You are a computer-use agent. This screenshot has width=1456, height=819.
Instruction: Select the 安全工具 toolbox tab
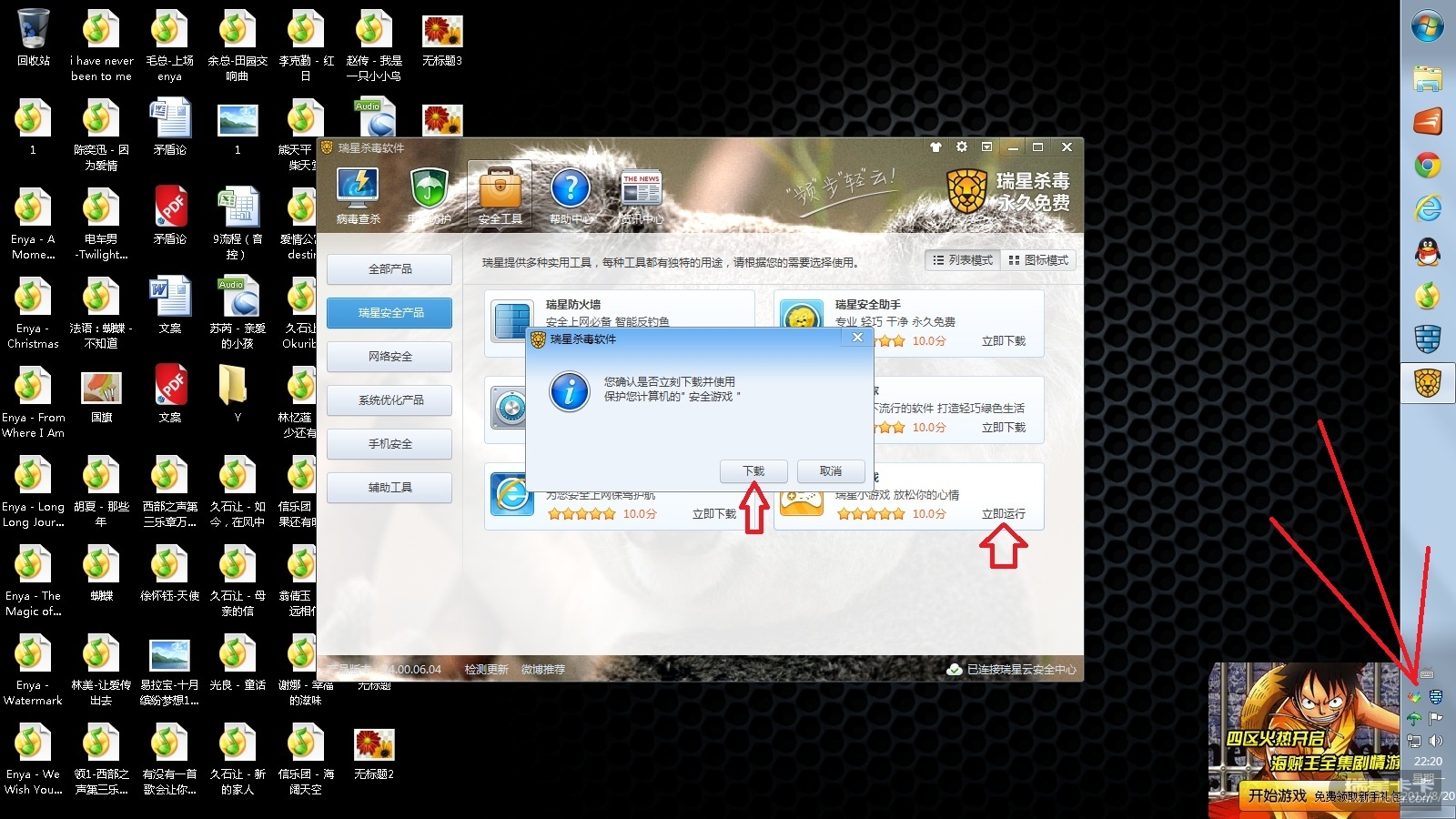[x=500, y=195]
